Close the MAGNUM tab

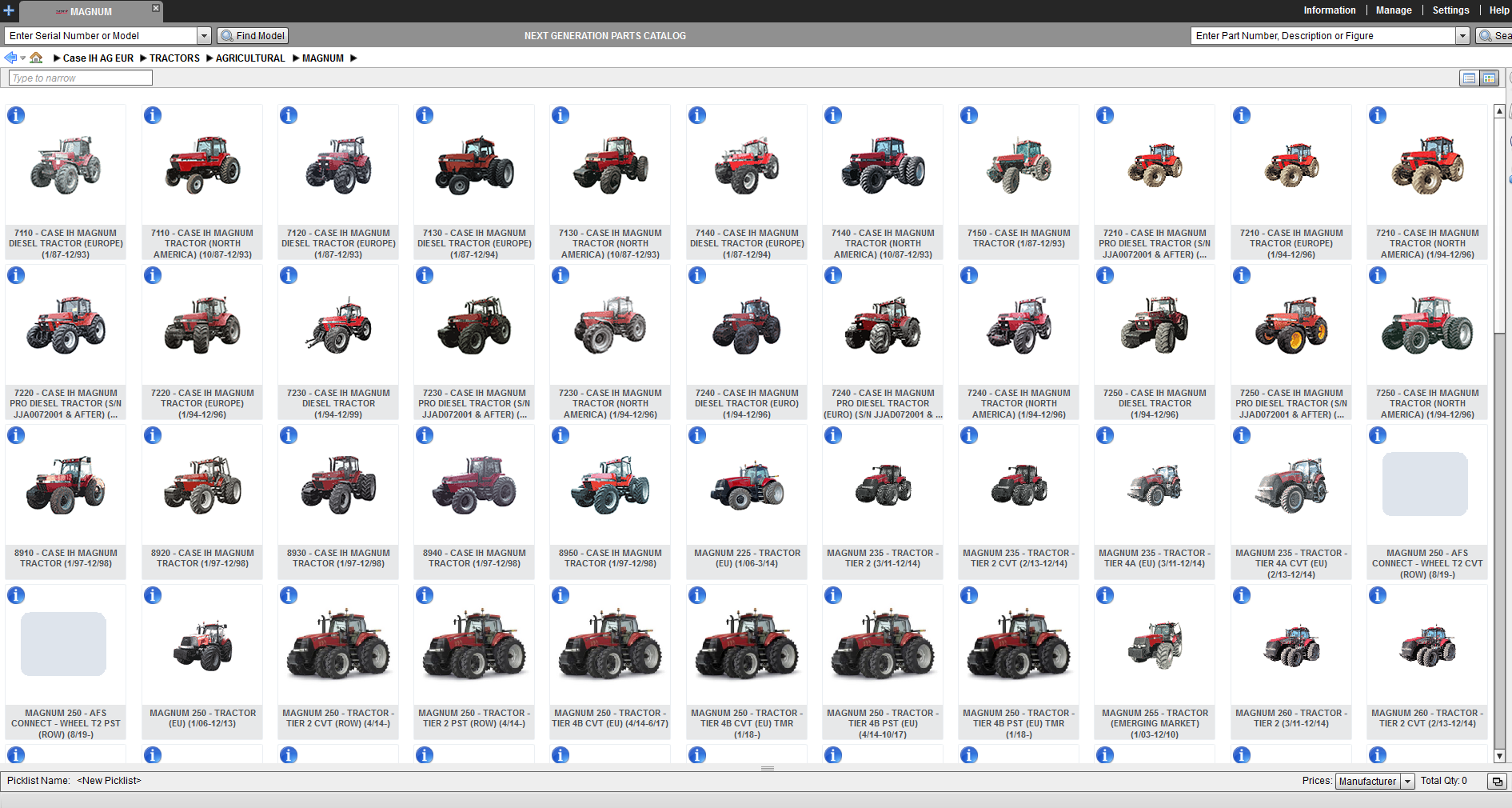(x=156, y=8)
